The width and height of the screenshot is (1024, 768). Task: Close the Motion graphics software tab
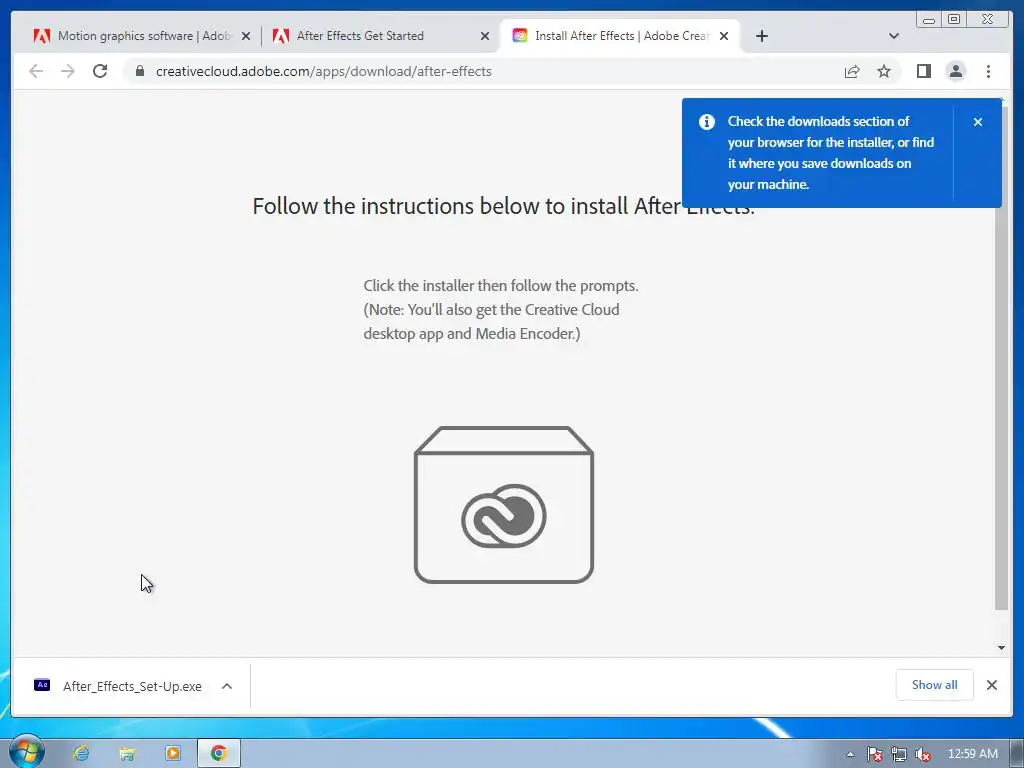click(x=246, y=37)
